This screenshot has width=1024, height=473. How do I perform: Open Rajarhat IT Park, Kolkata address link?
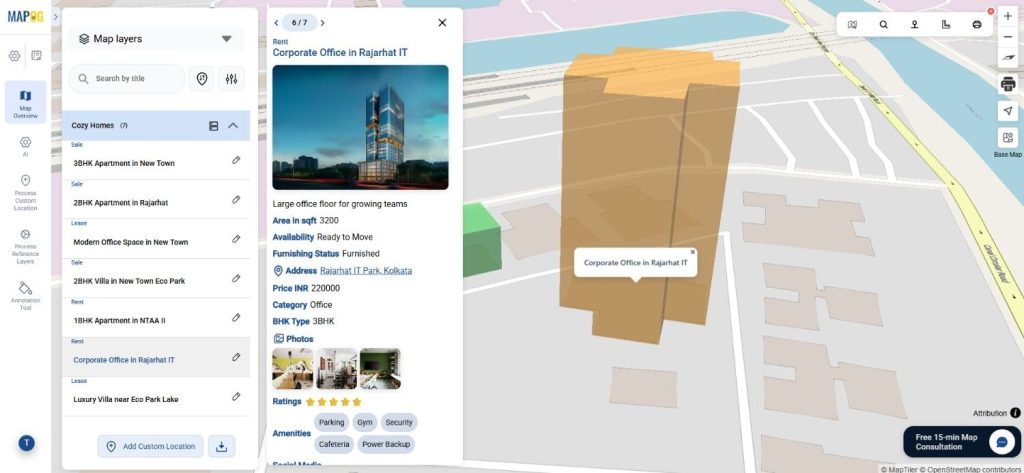pyautogui.click(x=366, y=270)
